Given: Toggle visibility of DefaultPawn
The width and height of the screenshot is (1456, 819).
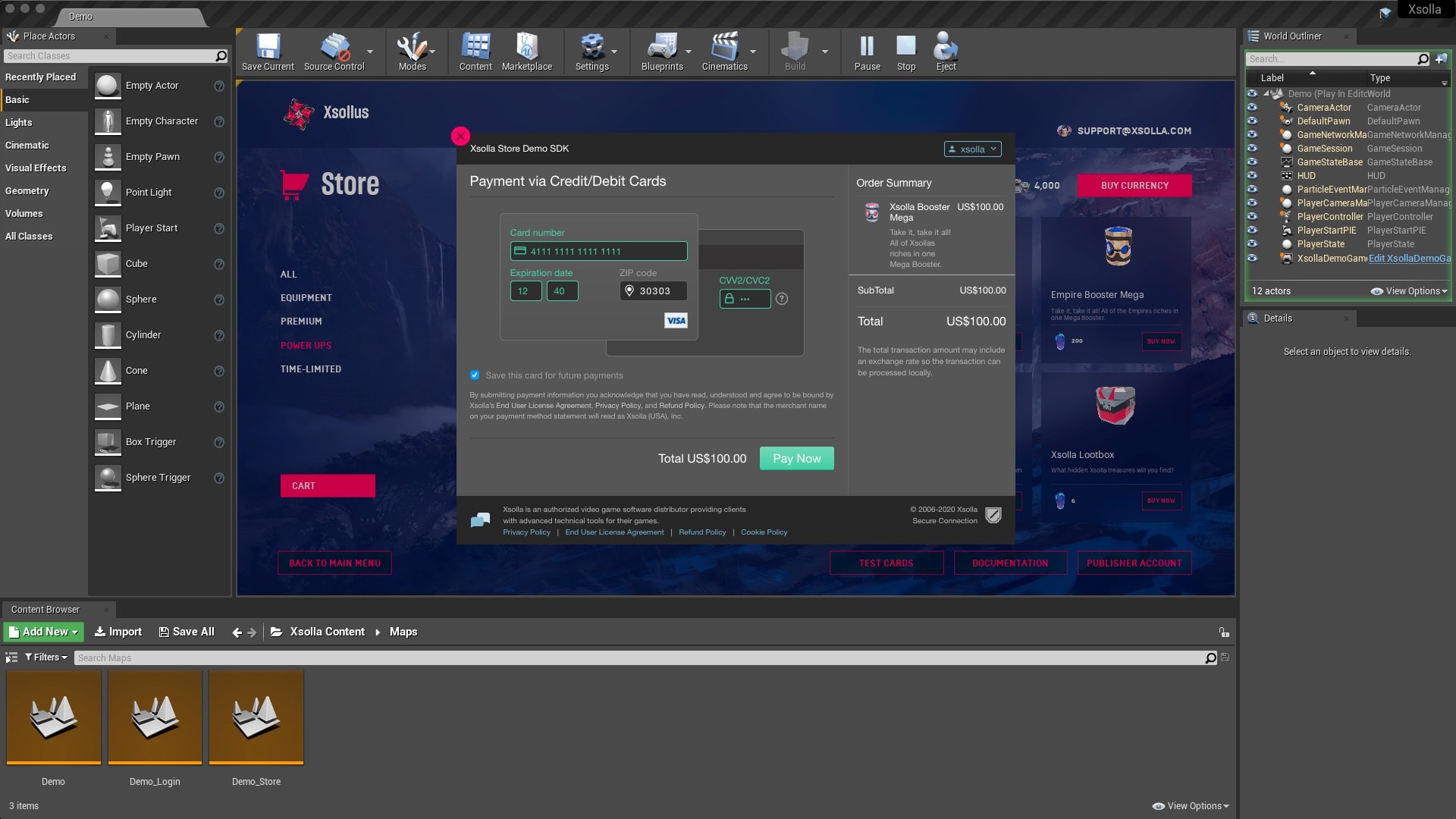Looking at the screenshot, I should [x=1252, y=121].
